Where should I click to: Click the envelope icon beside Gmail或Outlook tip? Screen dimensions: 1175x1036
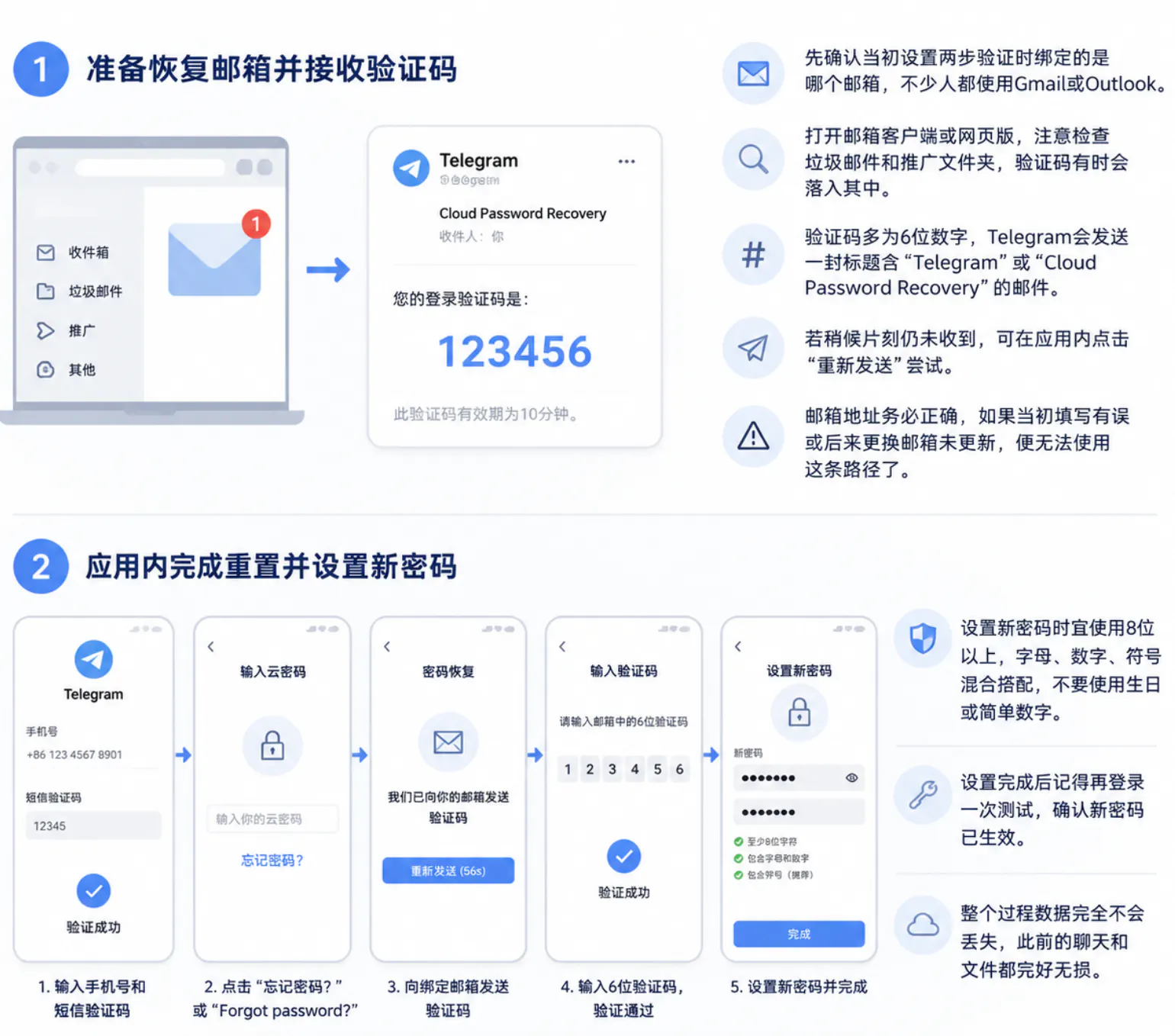click(x=753, y=74)
